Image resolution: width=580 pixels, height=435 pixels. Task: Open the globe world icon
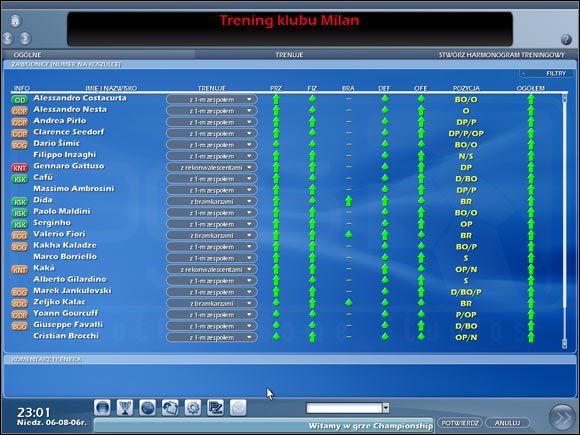(x=147, y=408)
